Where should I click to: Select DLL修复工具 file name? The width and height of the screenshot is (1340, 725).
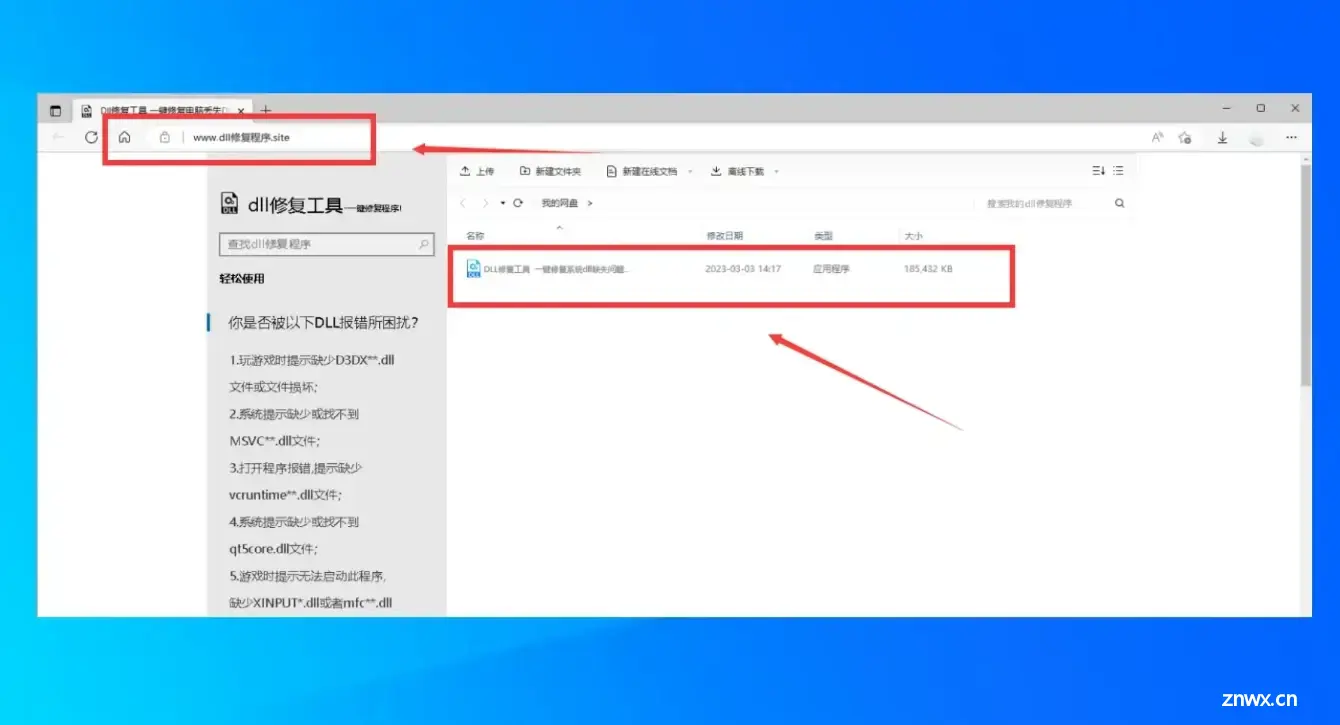557,269
